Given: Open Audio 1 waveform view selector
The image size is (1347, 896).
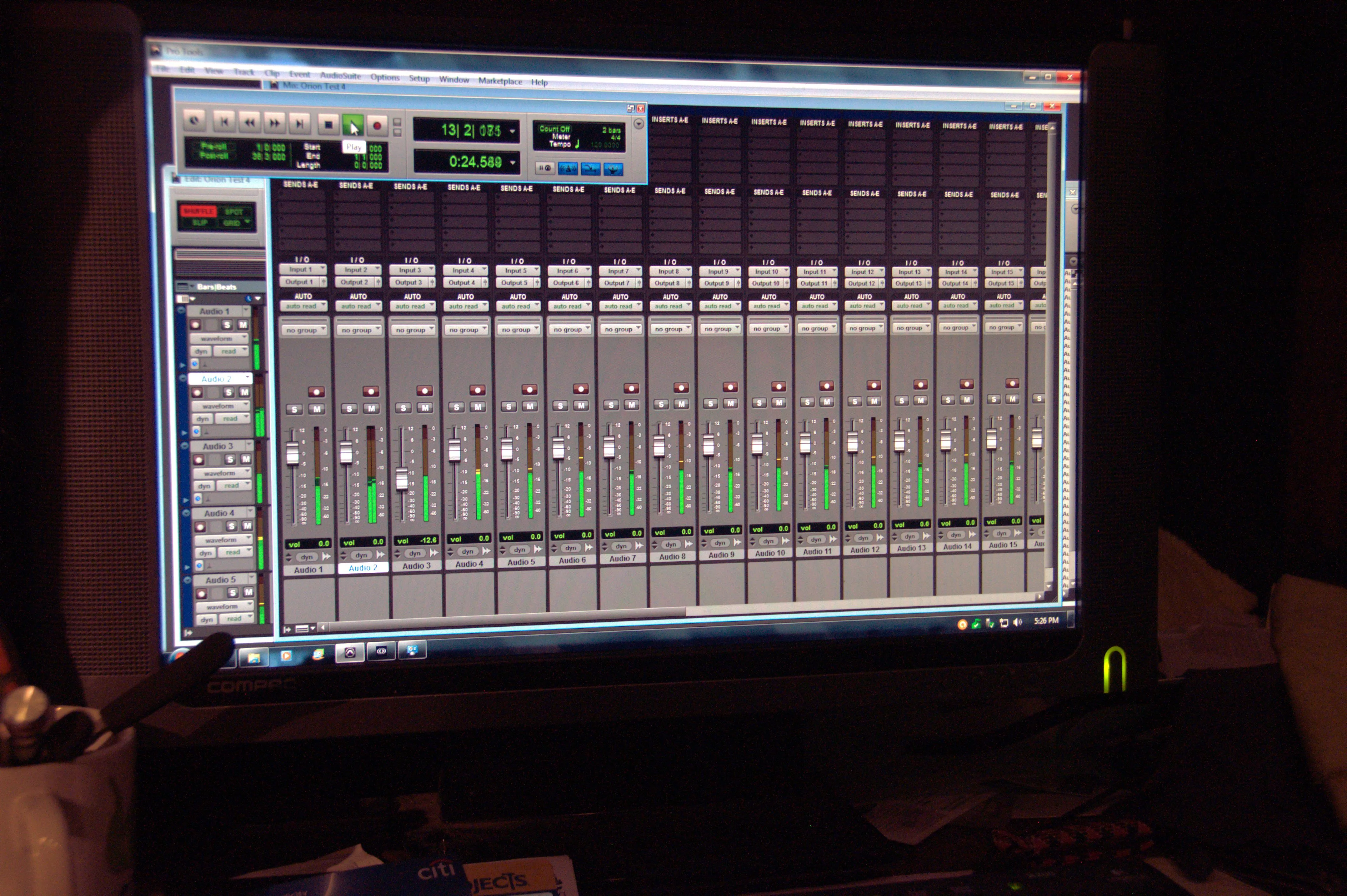Looking at the screenshot, I should point(219,338).
